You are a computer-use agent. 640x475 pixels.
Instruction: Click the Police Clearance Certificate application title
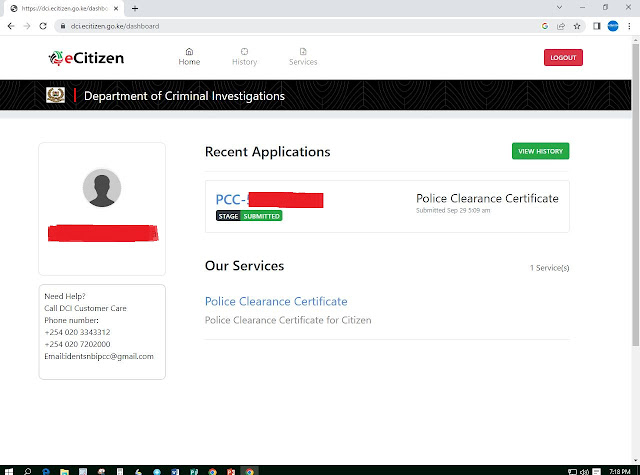pyautogui.click(x=487, y=198)
